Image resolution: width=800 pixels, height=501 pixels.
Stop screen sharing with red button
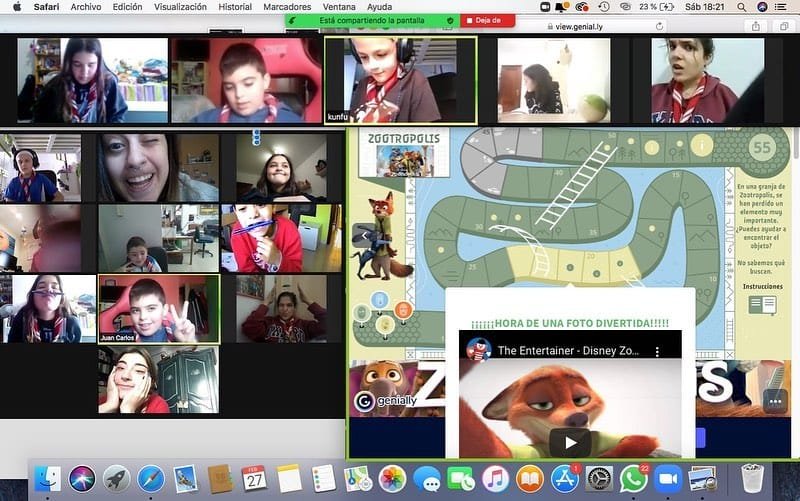(488, 20)
